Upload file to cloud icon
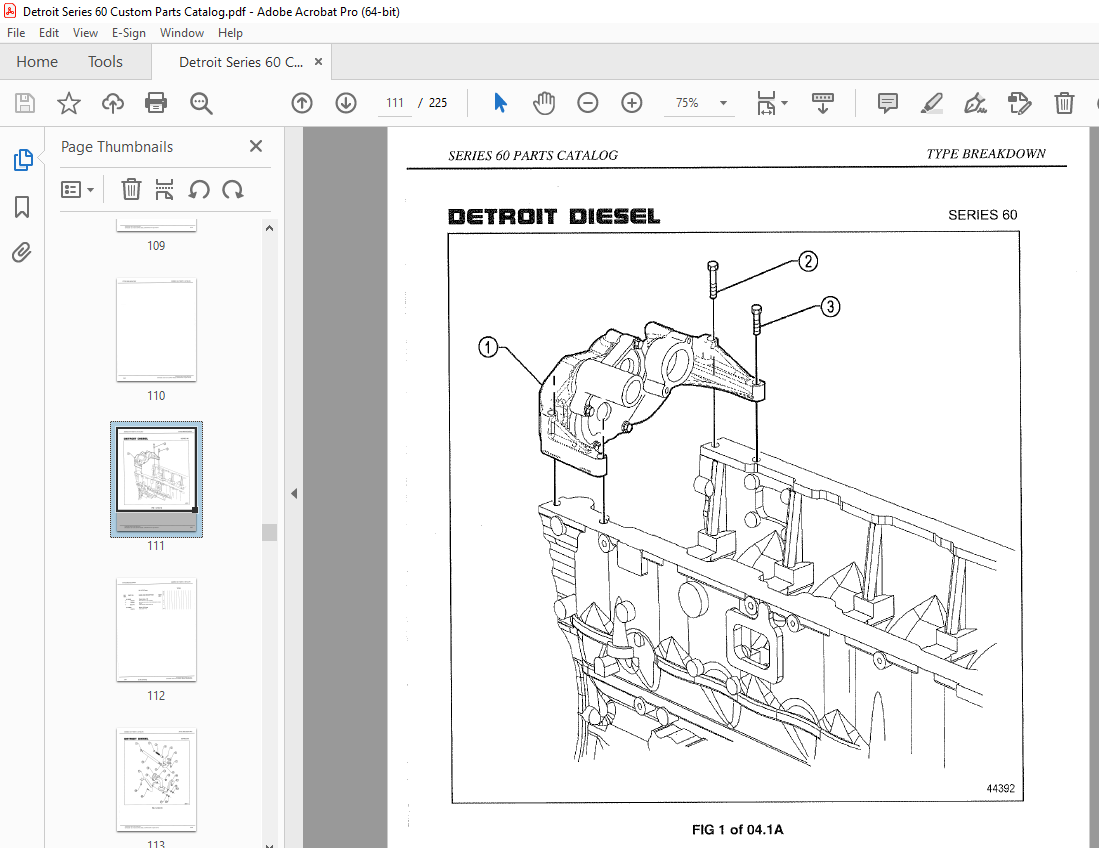This screenshot has height=848, width=1099. click(x=112, y=103)
